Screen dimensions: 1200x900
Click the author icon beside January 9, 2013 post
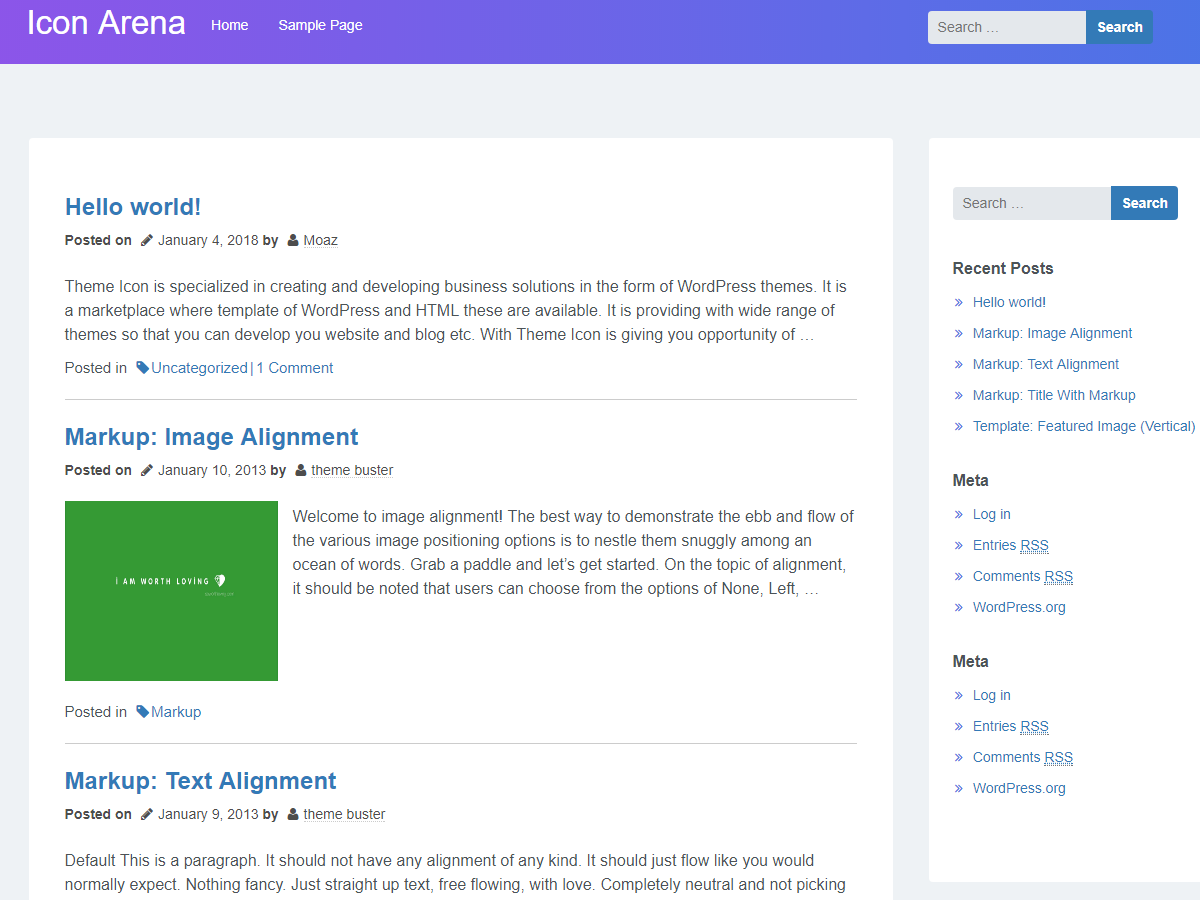click(293, 814)
